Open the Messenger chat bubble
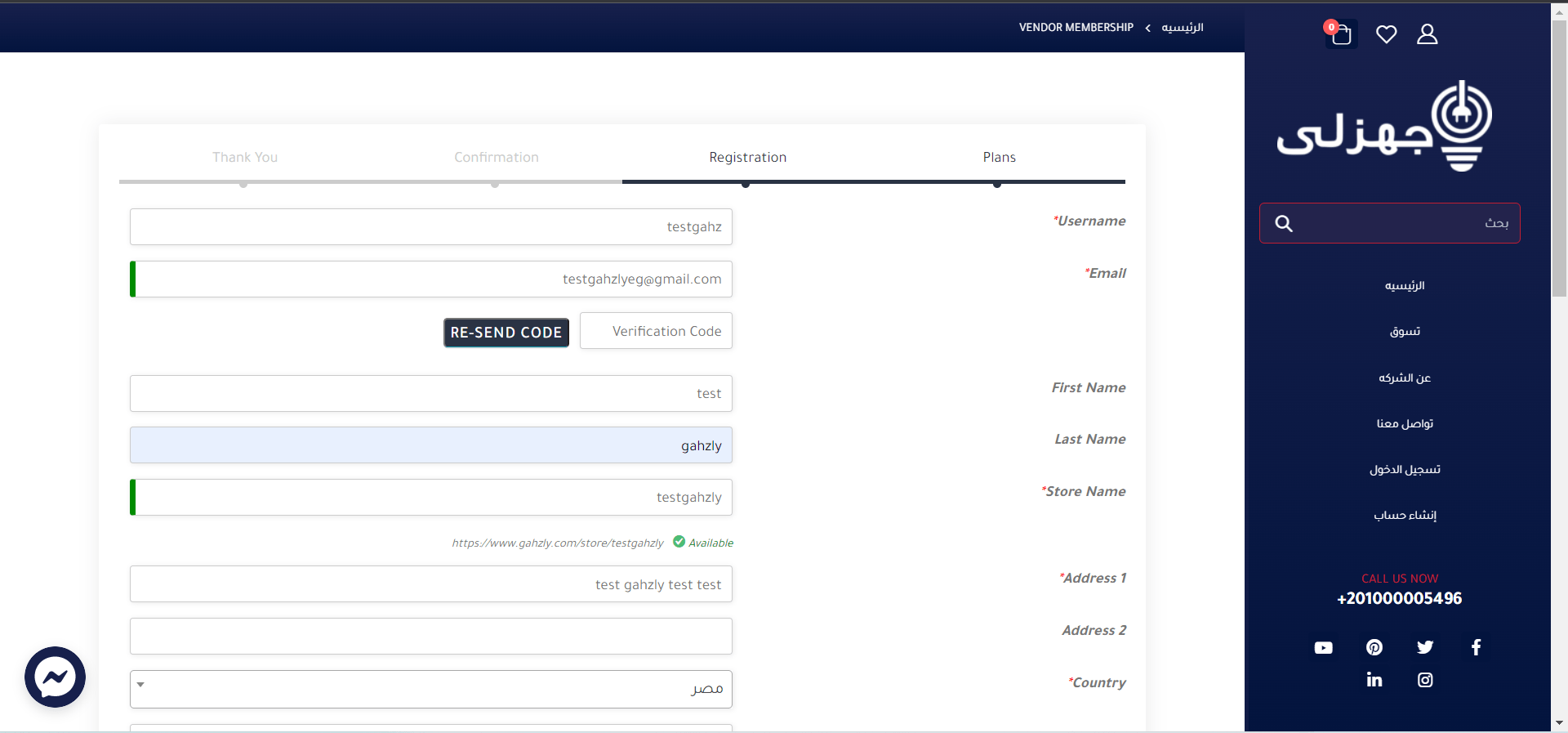1568x733 pixels. pos(55,677)
